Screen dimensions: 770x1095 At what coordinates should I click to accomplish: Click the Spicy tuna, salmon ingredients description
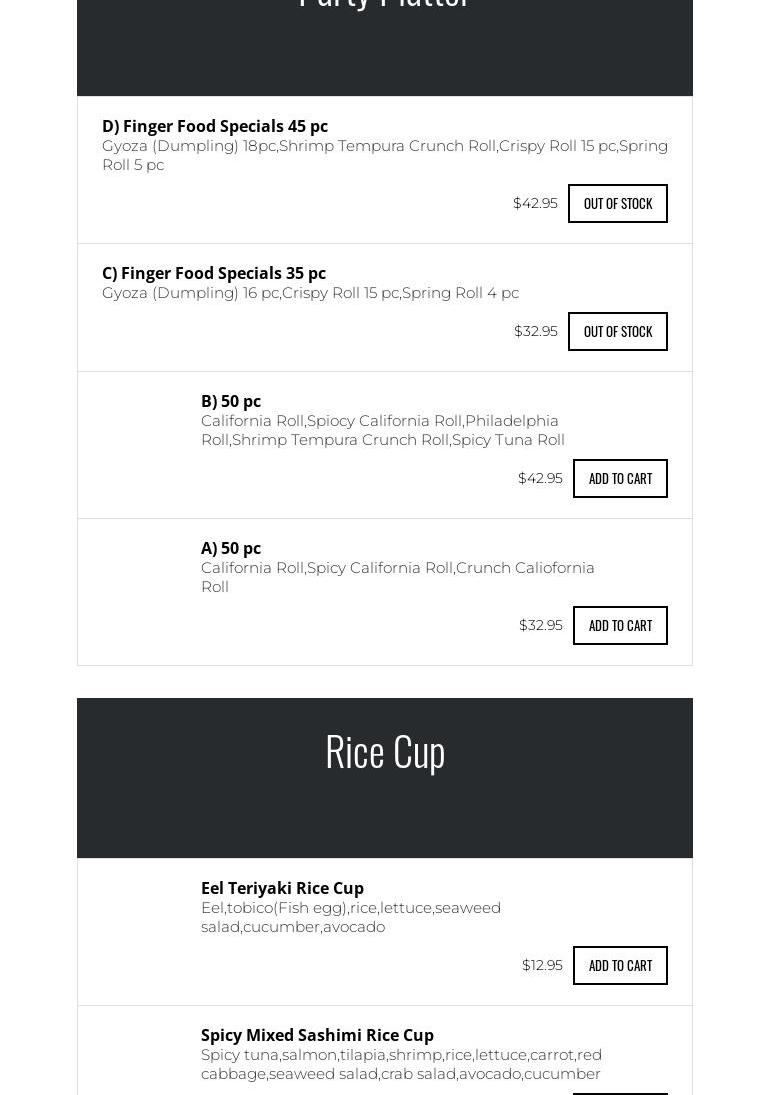tap(400, 1064)
